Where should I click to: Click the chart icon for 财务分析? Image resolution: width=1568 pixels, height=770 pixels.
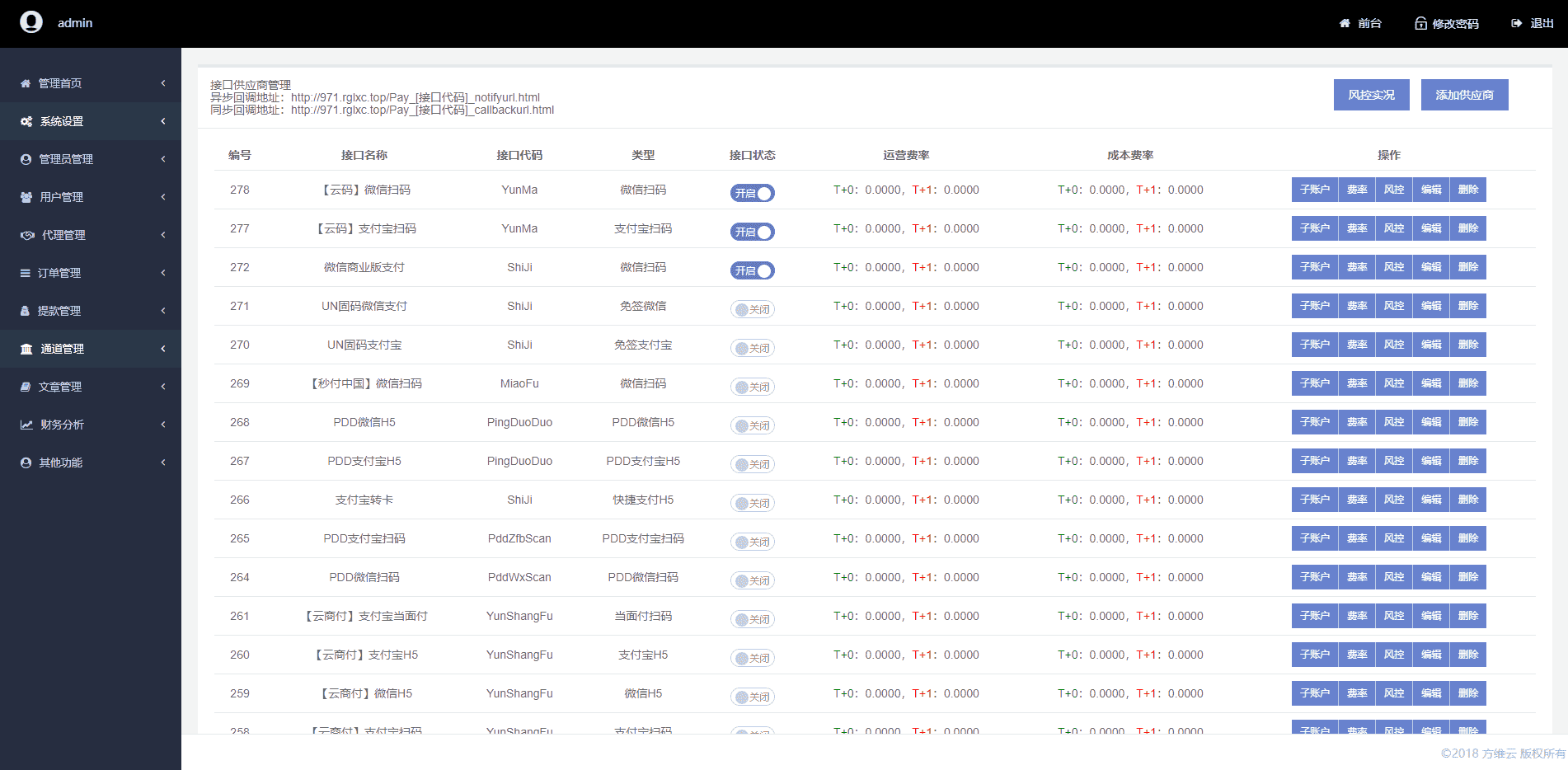tap(26, 425)
